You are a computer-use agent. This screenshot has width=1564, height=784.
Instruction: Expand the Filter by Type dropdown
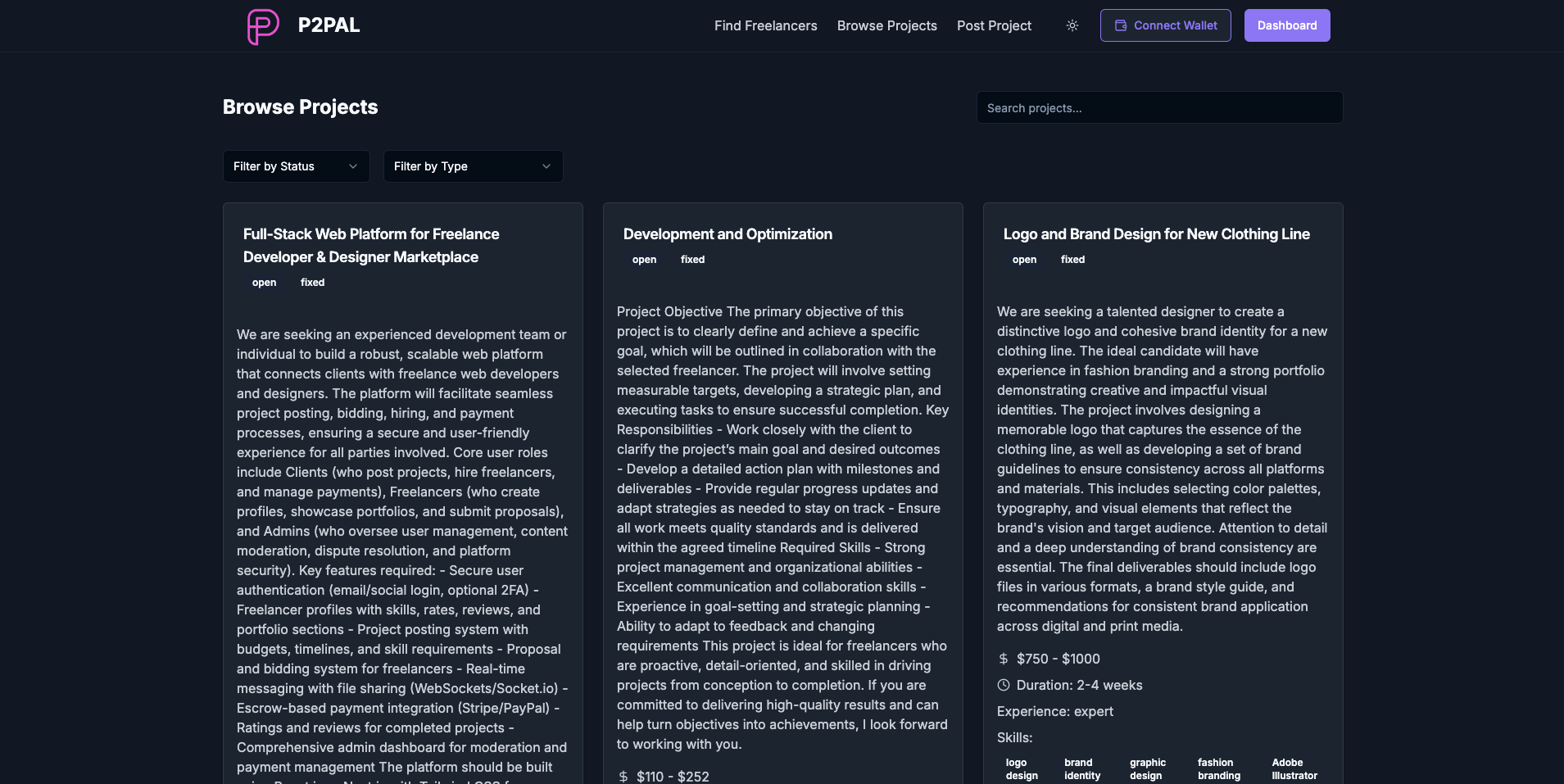pos(473,166)
